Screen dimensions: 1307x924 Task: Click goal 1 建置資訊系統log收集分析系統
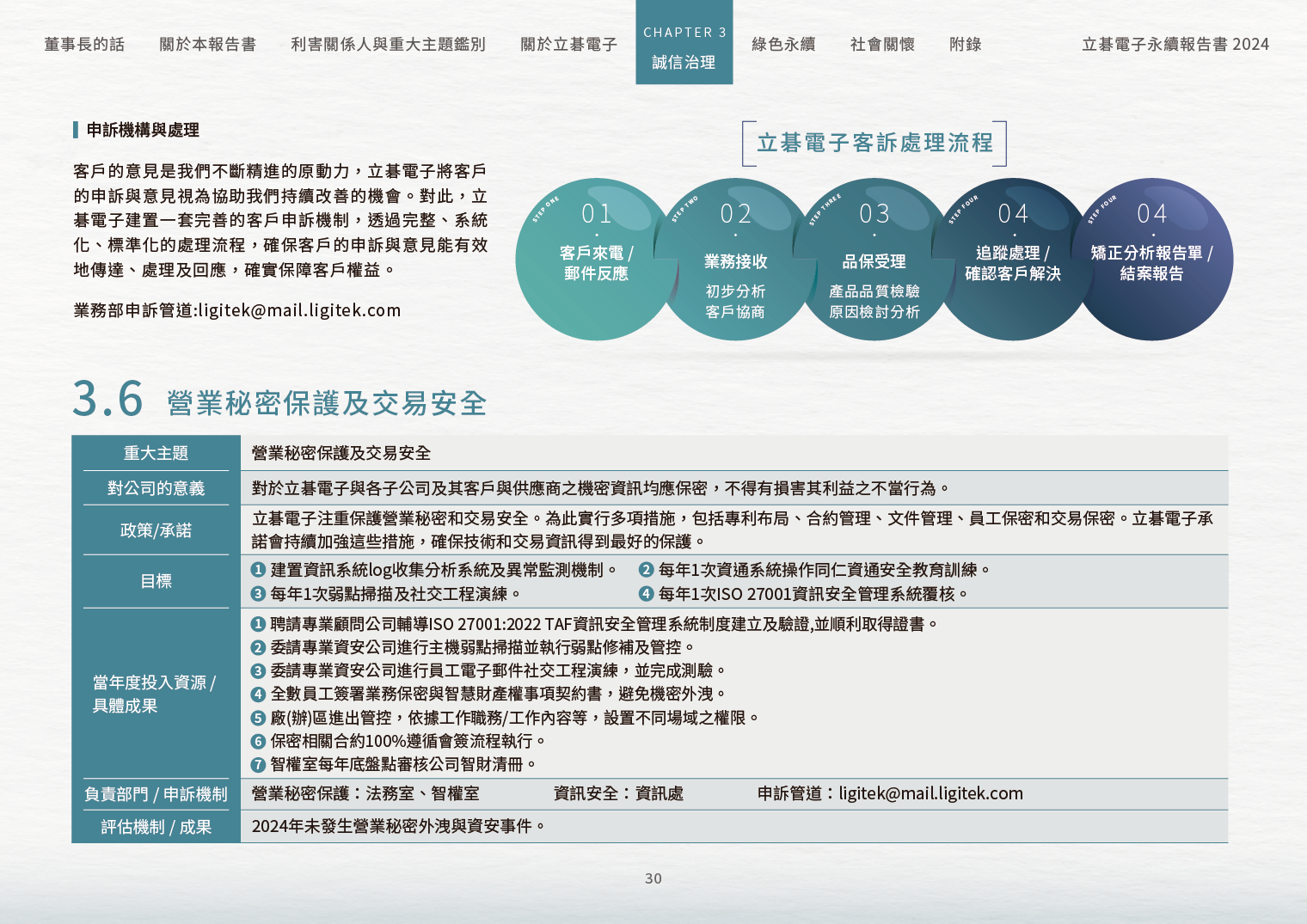tap(434, 570)
